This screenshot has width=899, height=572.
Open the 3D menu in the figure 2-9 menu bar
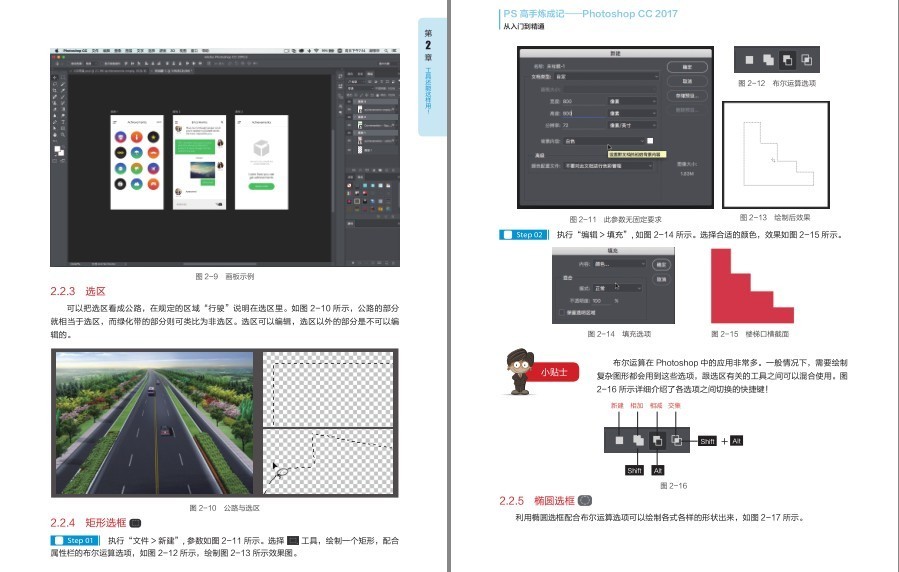point(173,50)
